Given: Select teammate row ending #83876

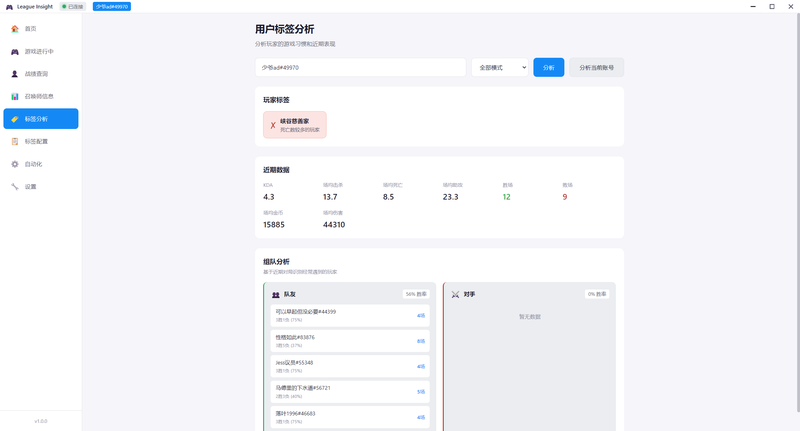Looking at the screenshot, I should click(350, 341).
